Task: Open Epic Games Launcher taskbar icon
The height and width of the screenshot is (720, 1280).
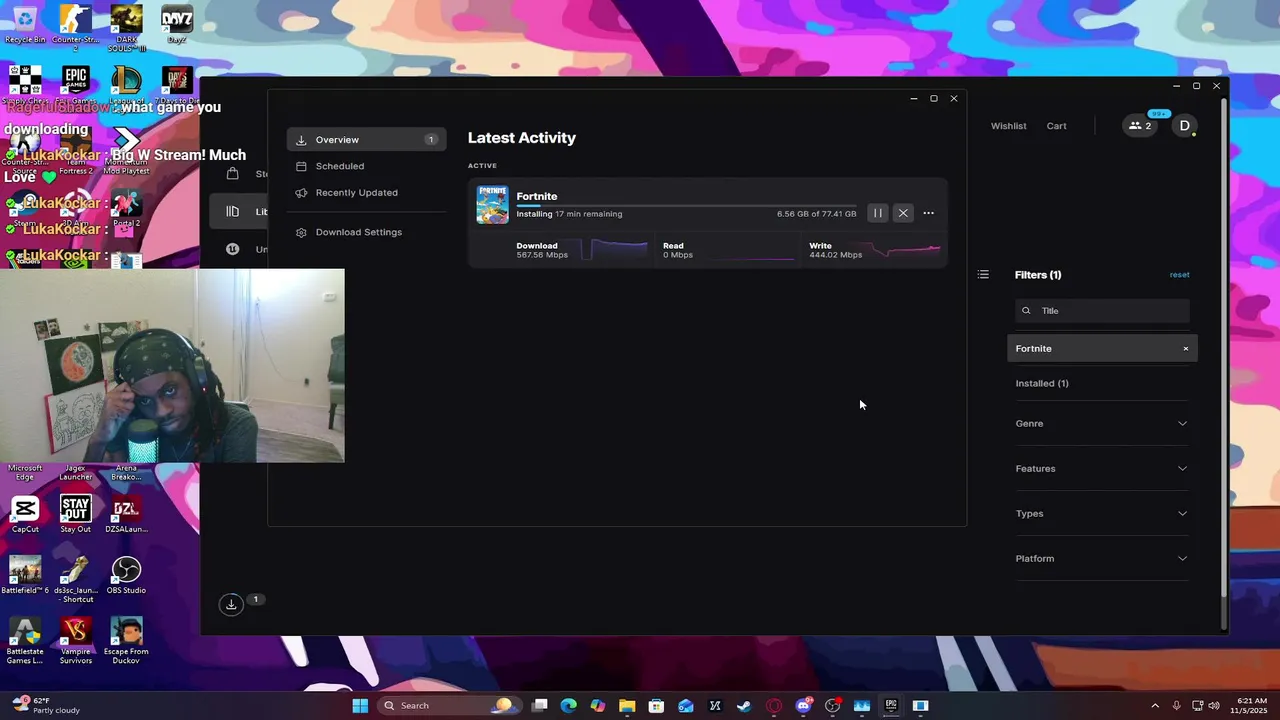Action: 891,706
